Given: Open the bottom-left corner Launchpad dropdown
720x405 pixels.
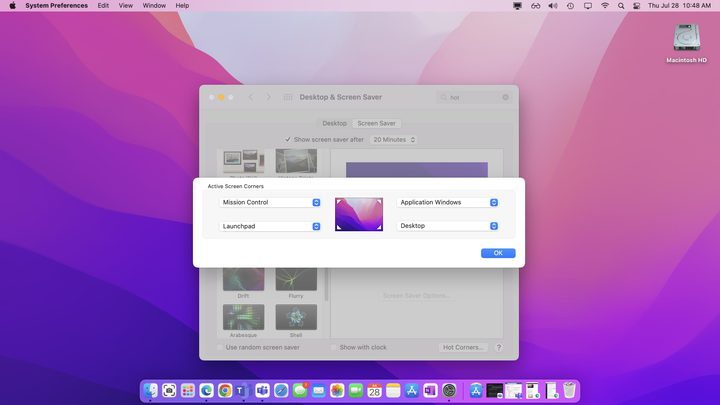Looking at the screenshot, I should [x=270, y=226].
